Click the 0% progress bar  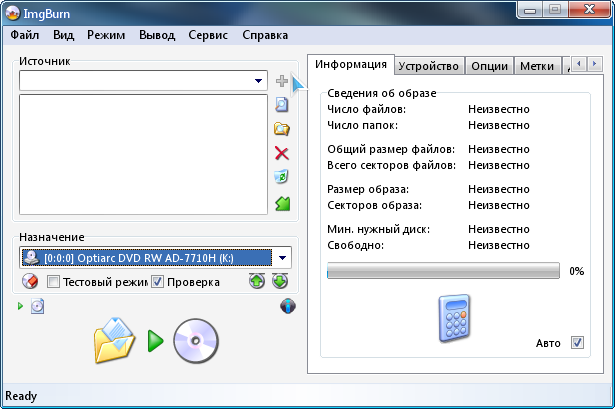click(443, 271)
